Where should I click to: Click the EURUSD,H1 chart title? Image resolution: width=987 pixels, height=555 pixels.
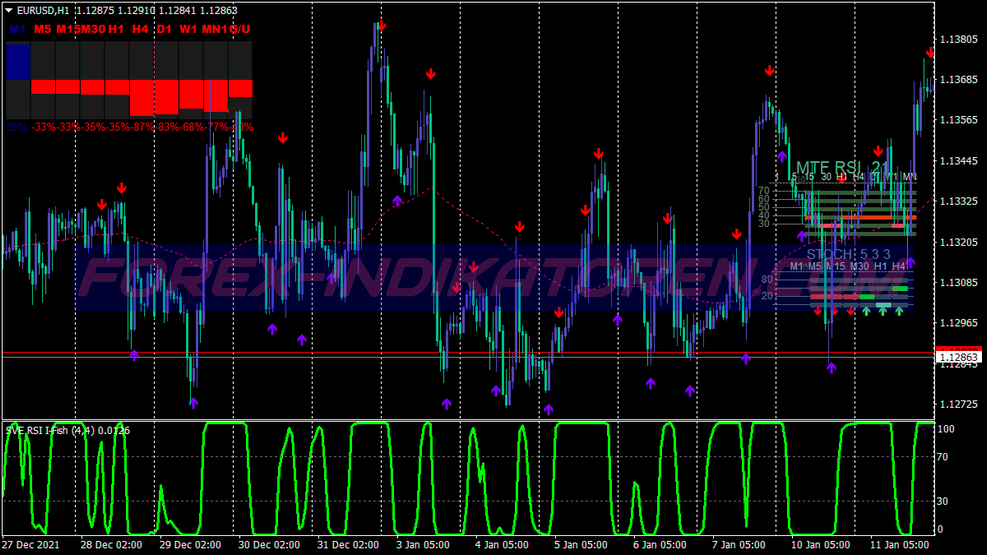coord(43,11)
